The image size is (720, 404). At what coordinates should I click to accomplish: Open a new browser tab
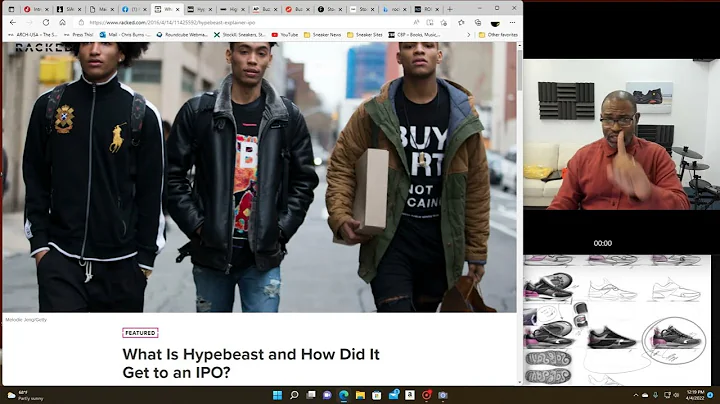[x=450, y=9]
